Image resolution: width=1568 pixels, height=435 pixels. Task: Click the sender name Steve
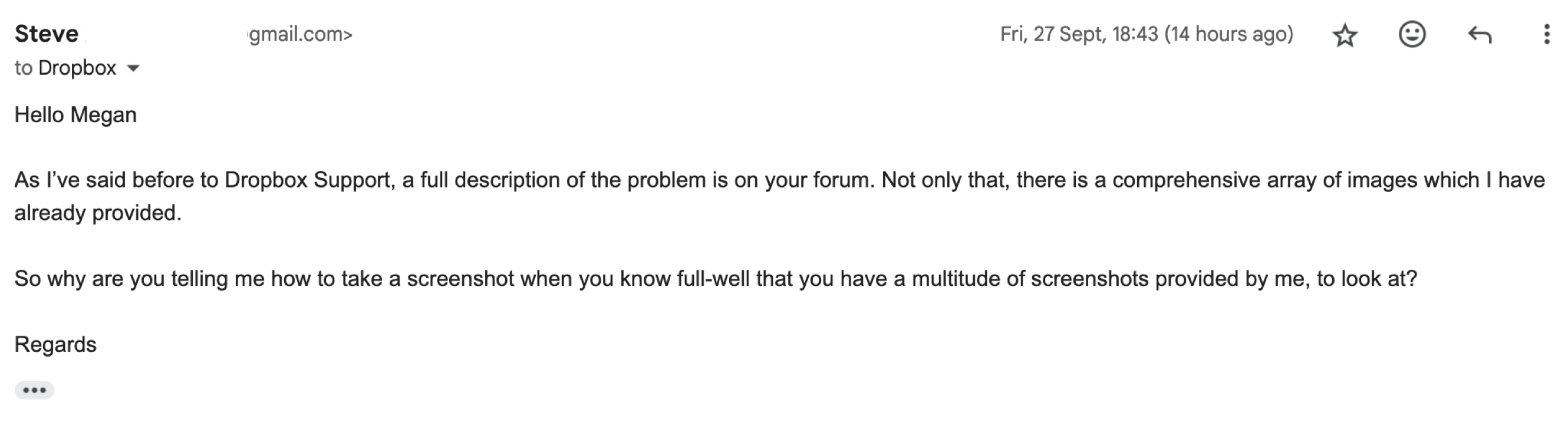[x=47, y=34]
